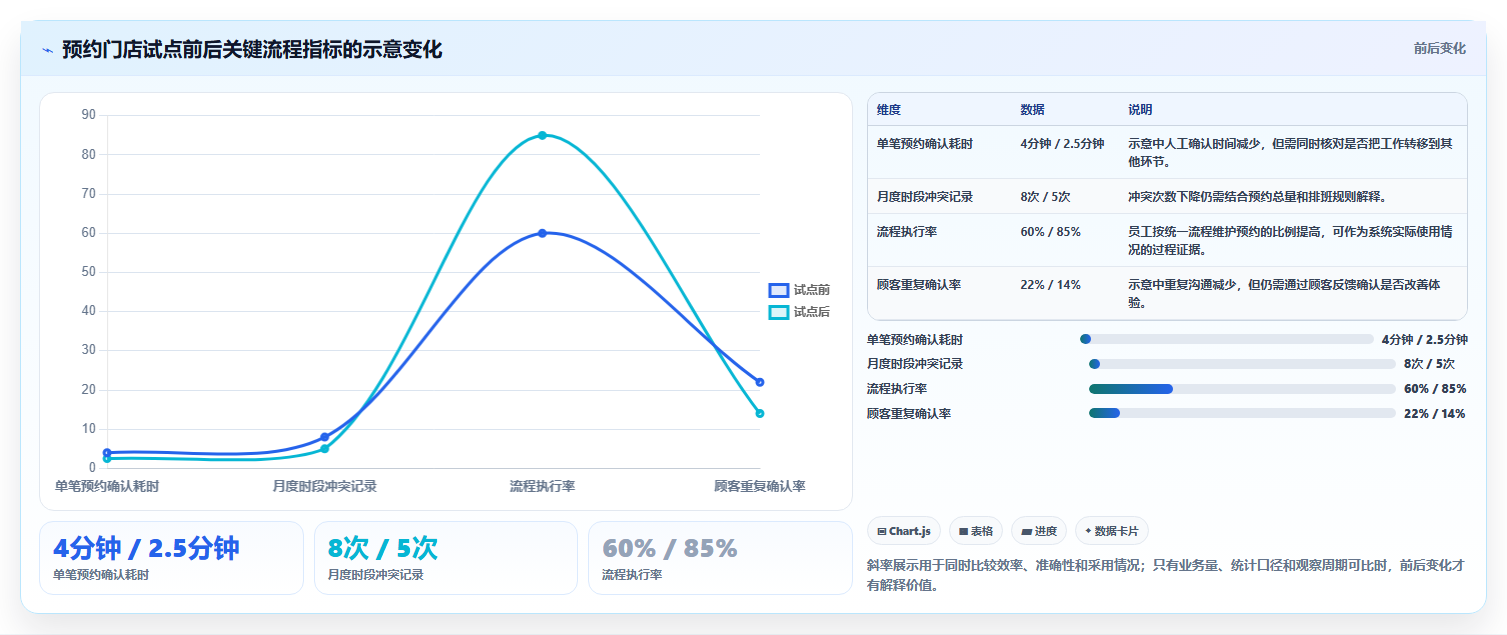Click the progress value 22% / 14%
The width and height of the screenshot is (1507, 635).
pos(1434,413)
